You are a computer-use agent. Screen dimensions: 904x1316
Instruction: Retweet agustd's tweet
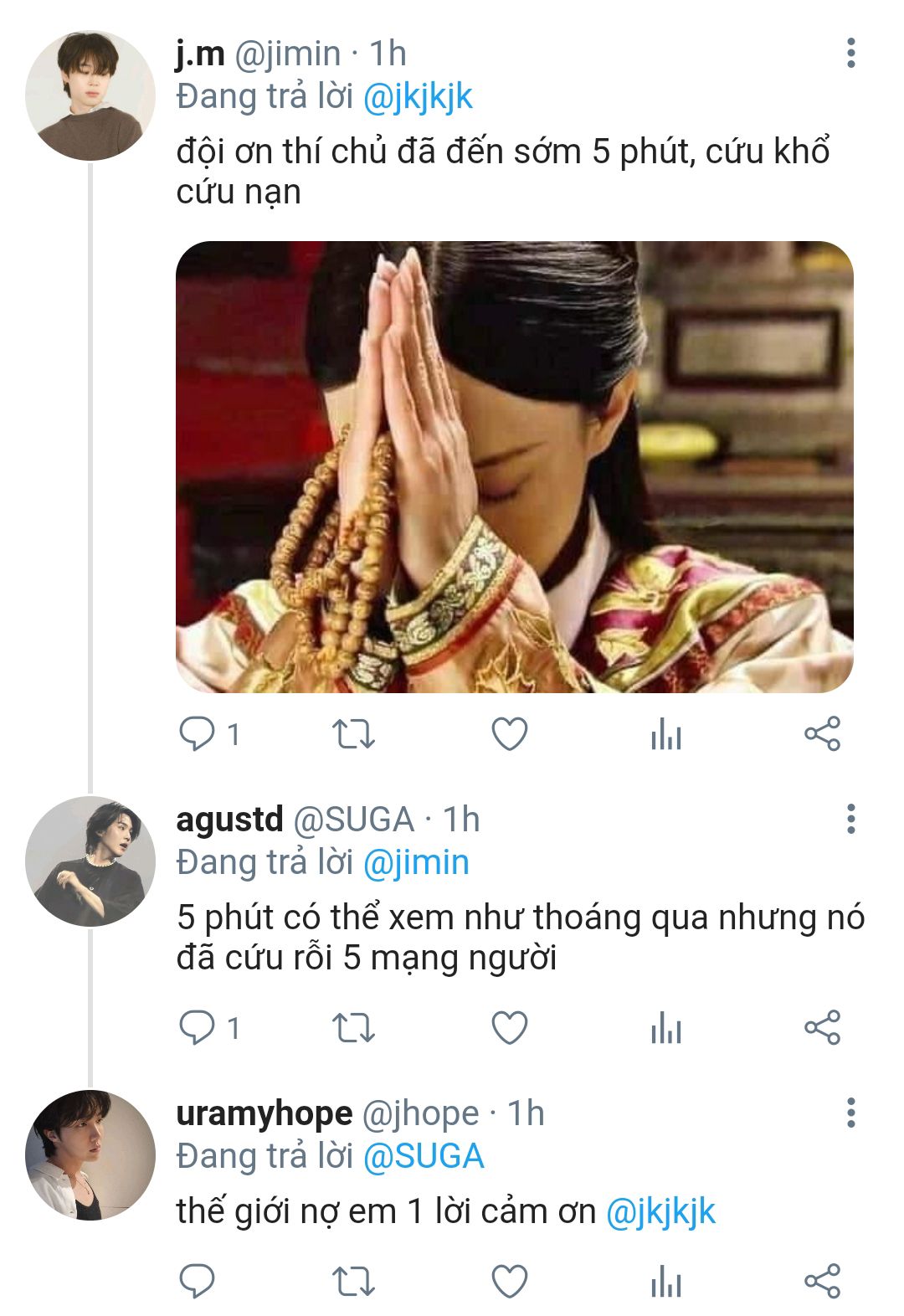click(353, 1028)
